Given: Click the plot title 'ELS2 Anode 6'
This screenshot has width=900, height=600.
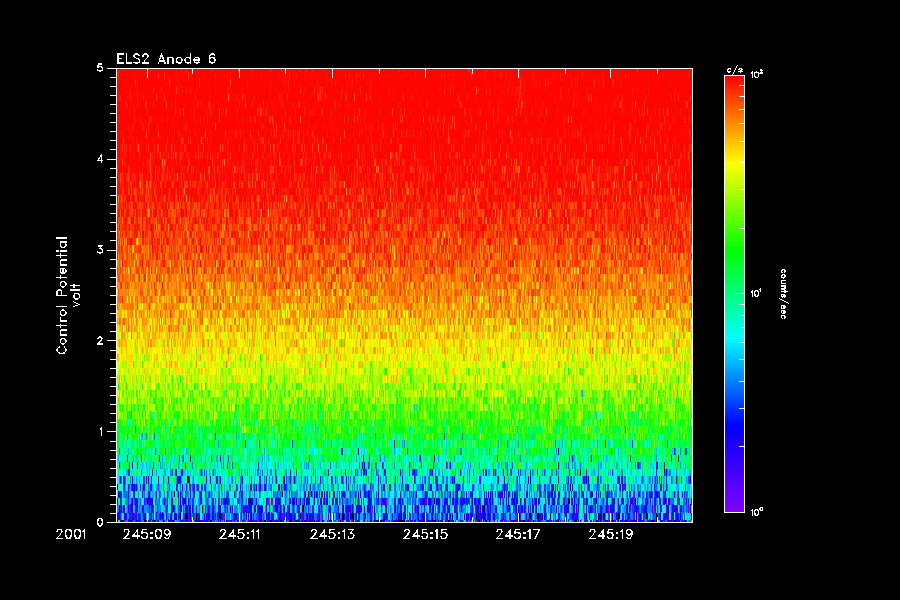Looking at the screenshot, I should coord(166,59).
